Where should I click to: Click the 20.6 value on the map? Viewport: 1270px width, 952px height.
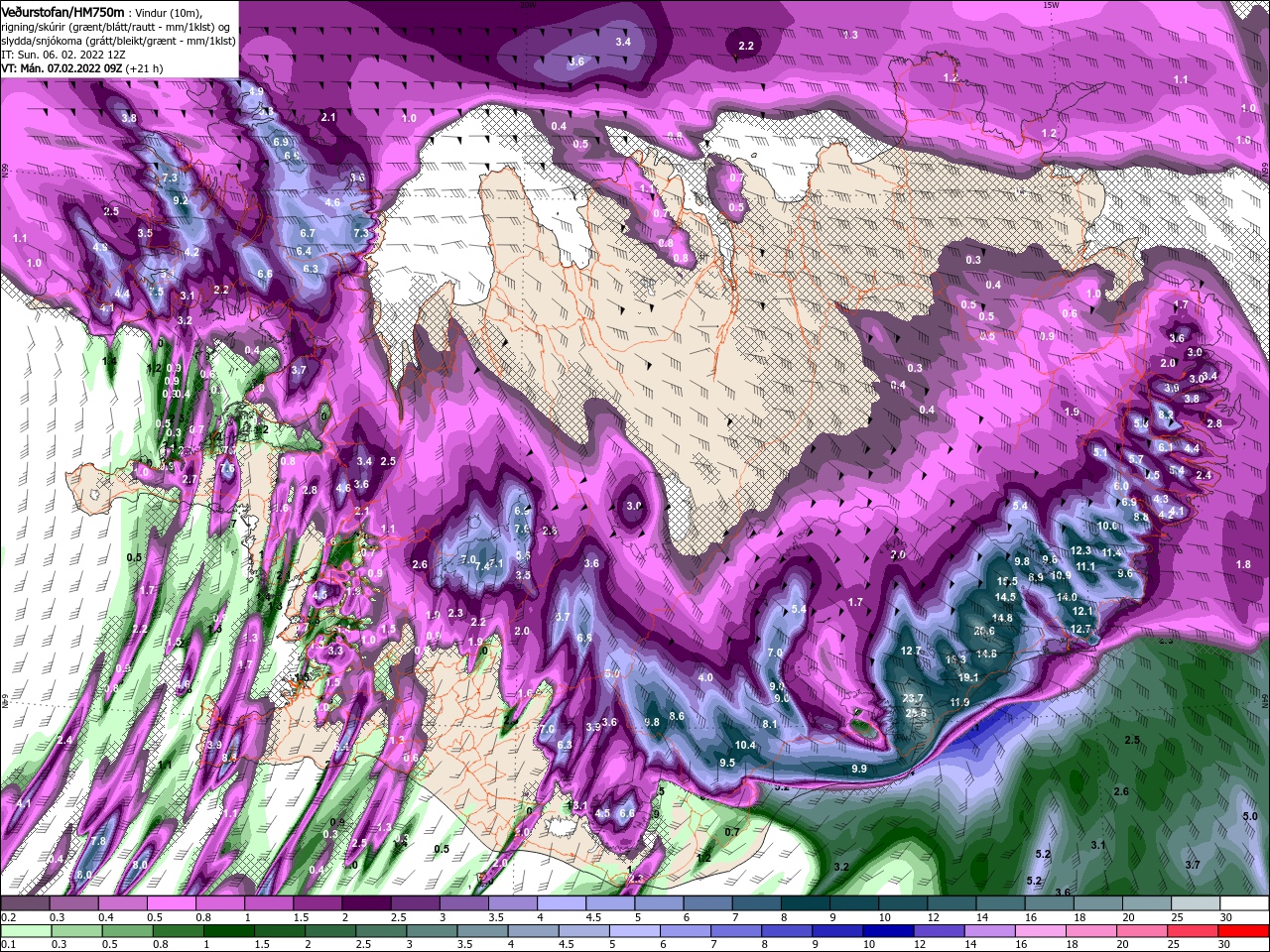[x=984, y=631]
